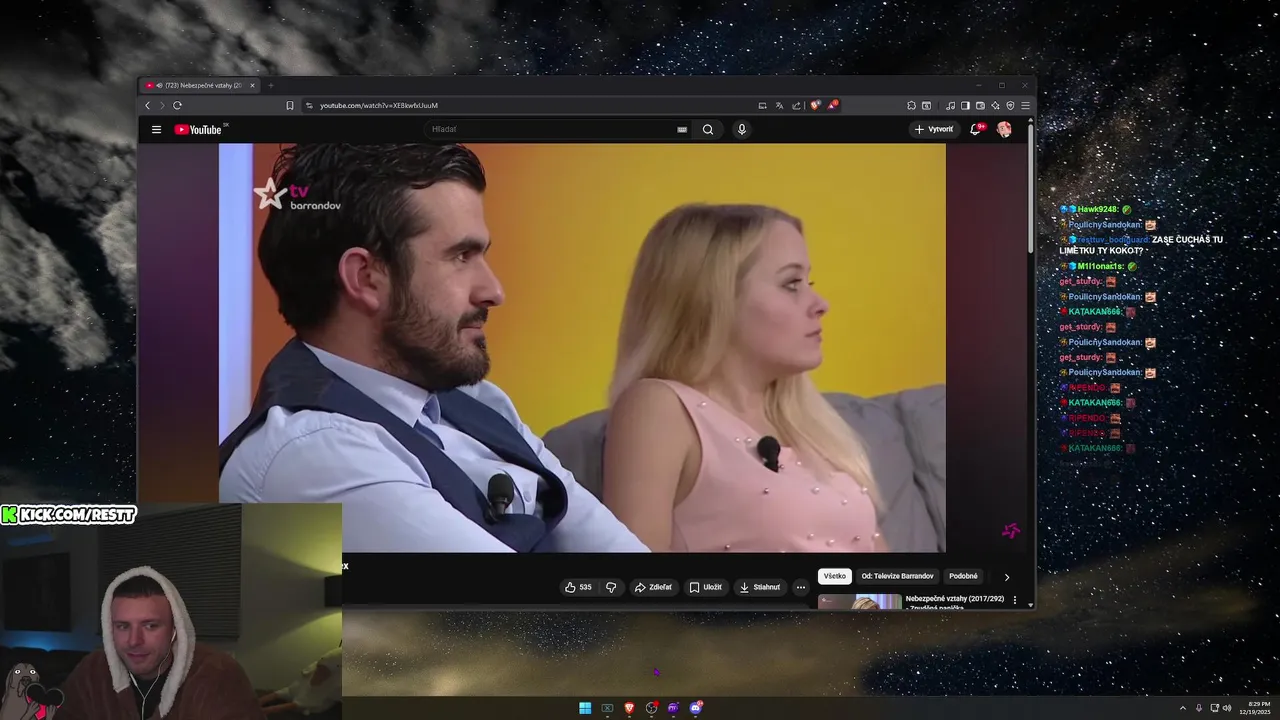
Task: Click the Vytvoriť create button
Action: (933, 129)
